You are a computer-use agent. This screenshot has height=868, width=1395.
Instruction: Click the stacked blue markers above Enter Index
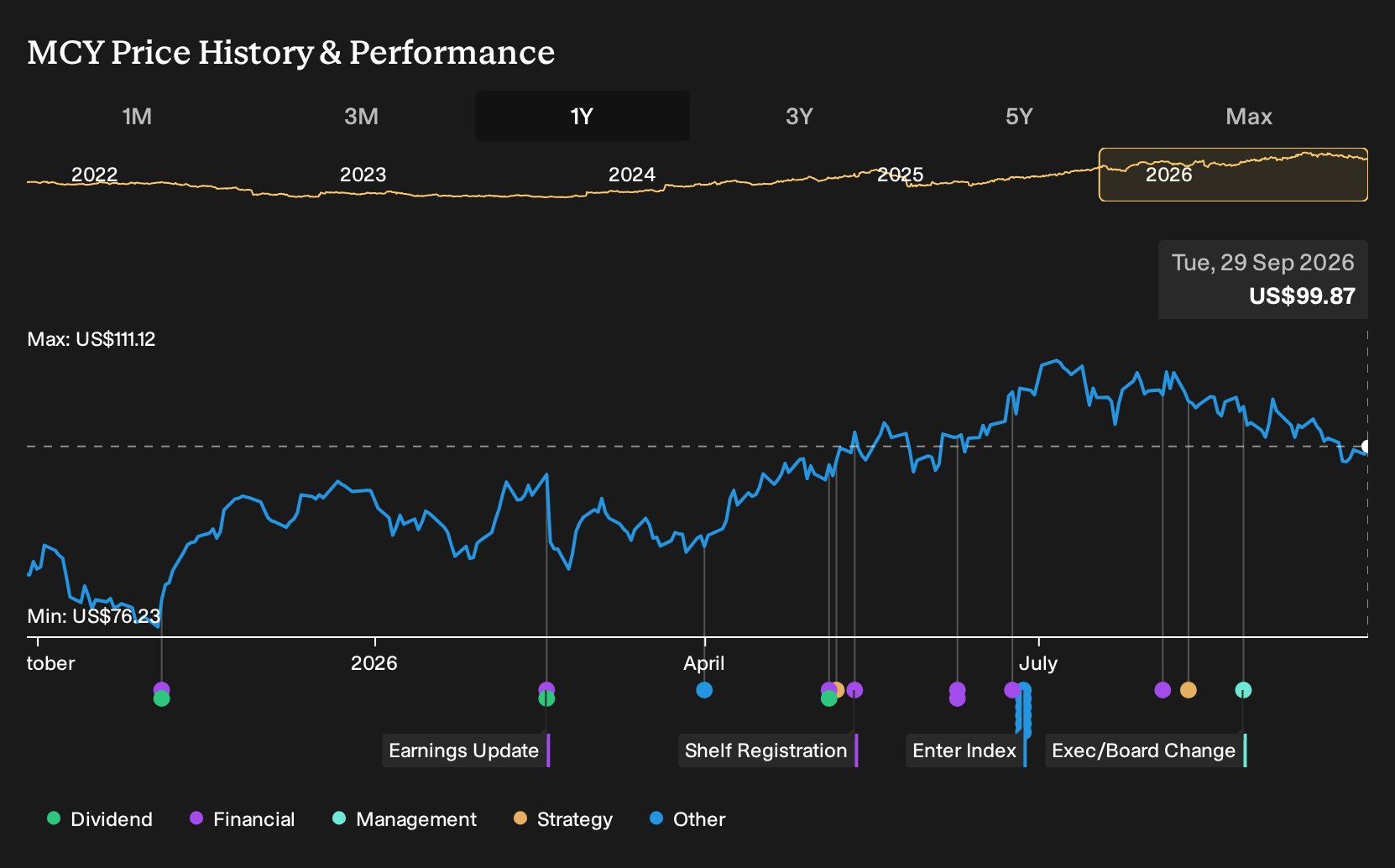tap(1024, 710)
